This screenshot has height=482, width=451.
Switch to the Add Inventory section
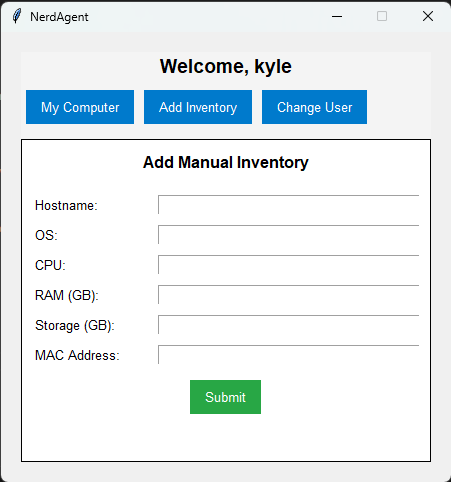point(198,107)
